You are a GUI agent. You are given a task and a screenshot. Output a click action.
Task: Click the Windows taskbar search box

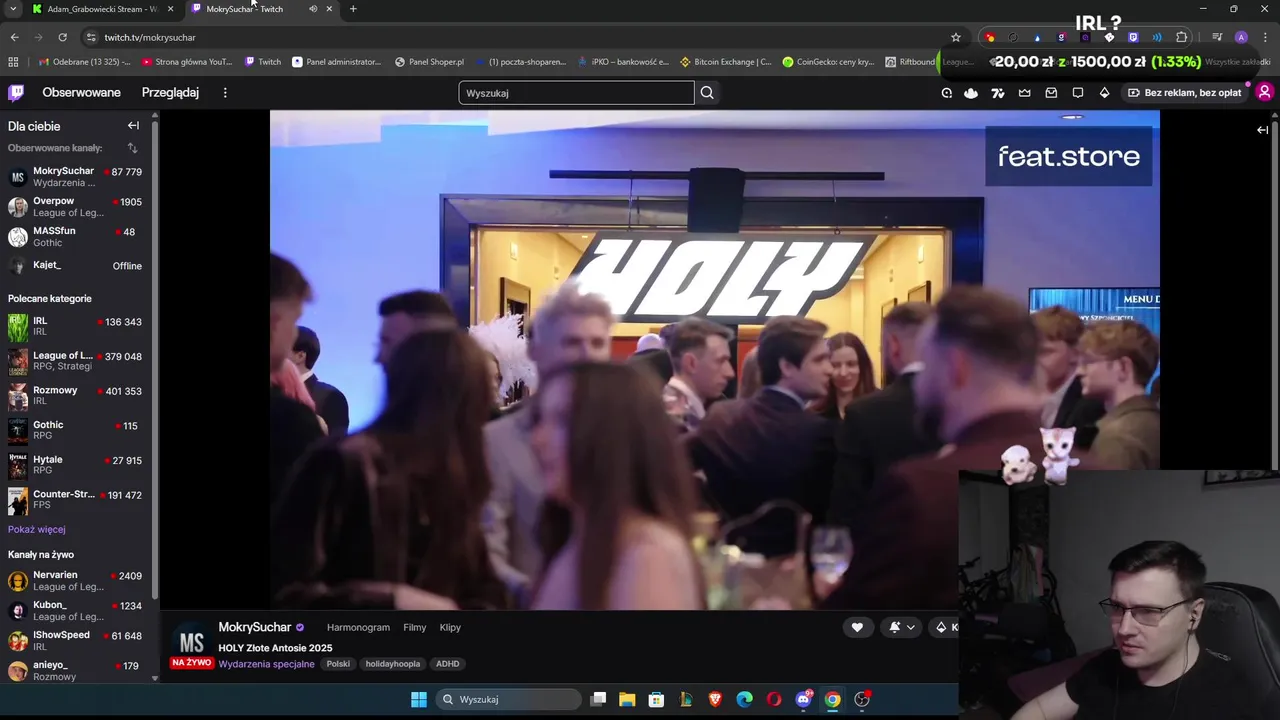pos(508,699)
